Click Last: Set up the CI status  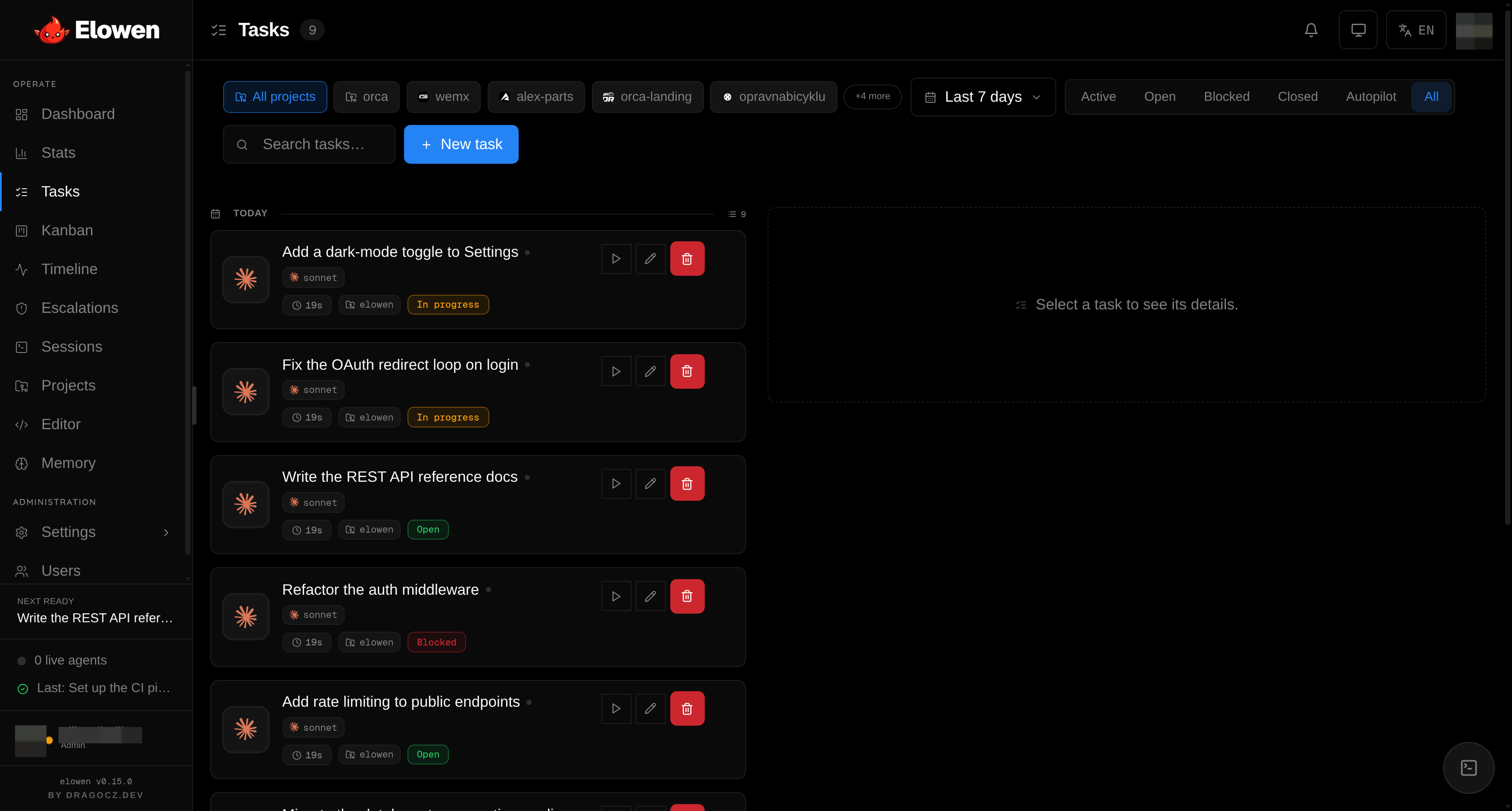click(94, 688)
